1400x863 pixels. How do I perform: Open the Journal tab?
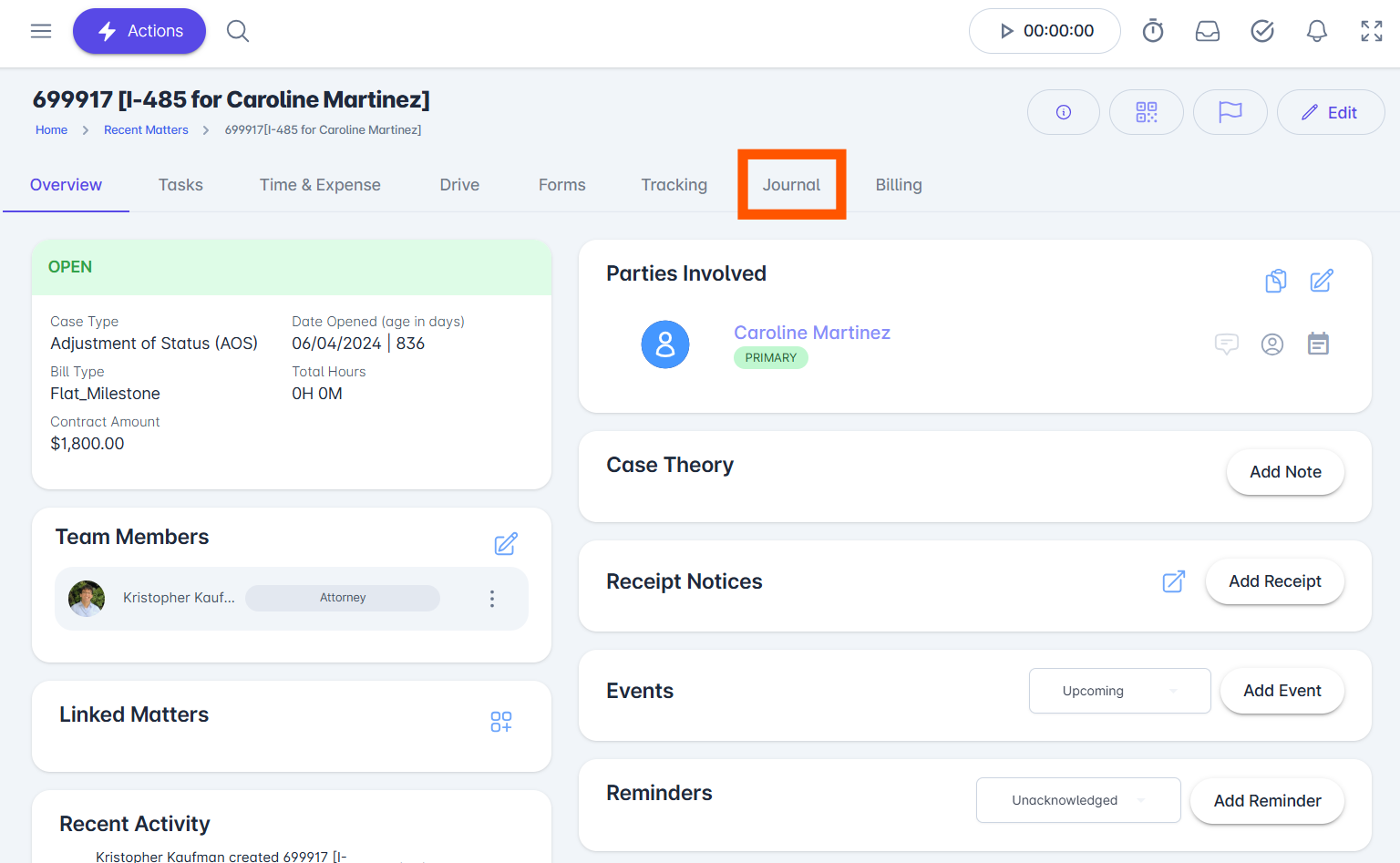(791, 185)
